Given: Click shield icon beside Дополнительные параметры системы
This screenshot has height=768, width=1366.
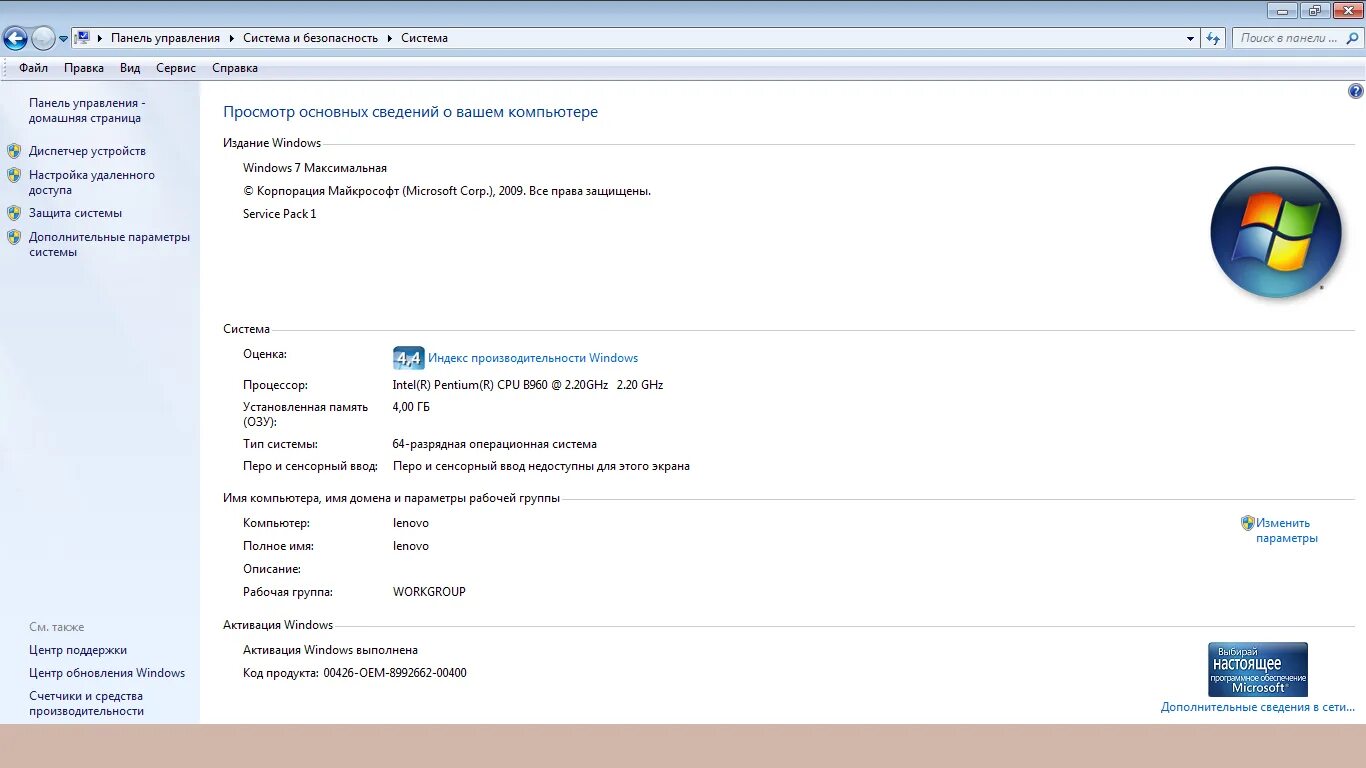Looking at the screenshot, I should pos(14,237).
